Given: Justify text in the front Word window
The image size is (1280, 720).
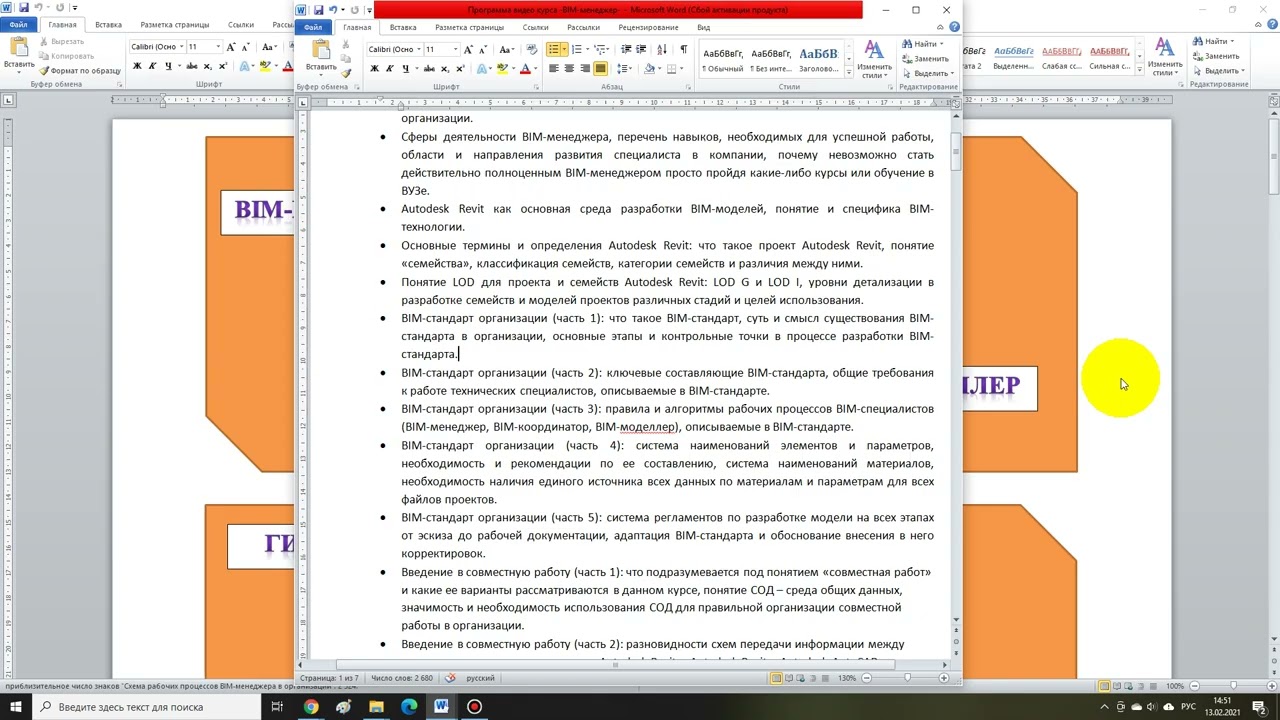Looking at the screenshot, I should (600, 69).
